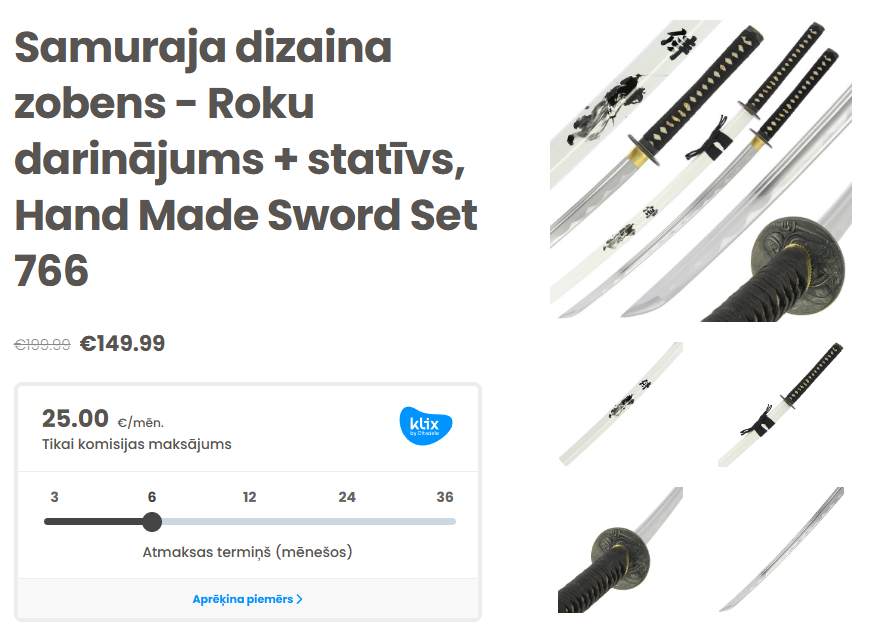Click the product title Samuraja dizaina zobens
Screen dimensions: 891x624
click(x=246, y=159)
